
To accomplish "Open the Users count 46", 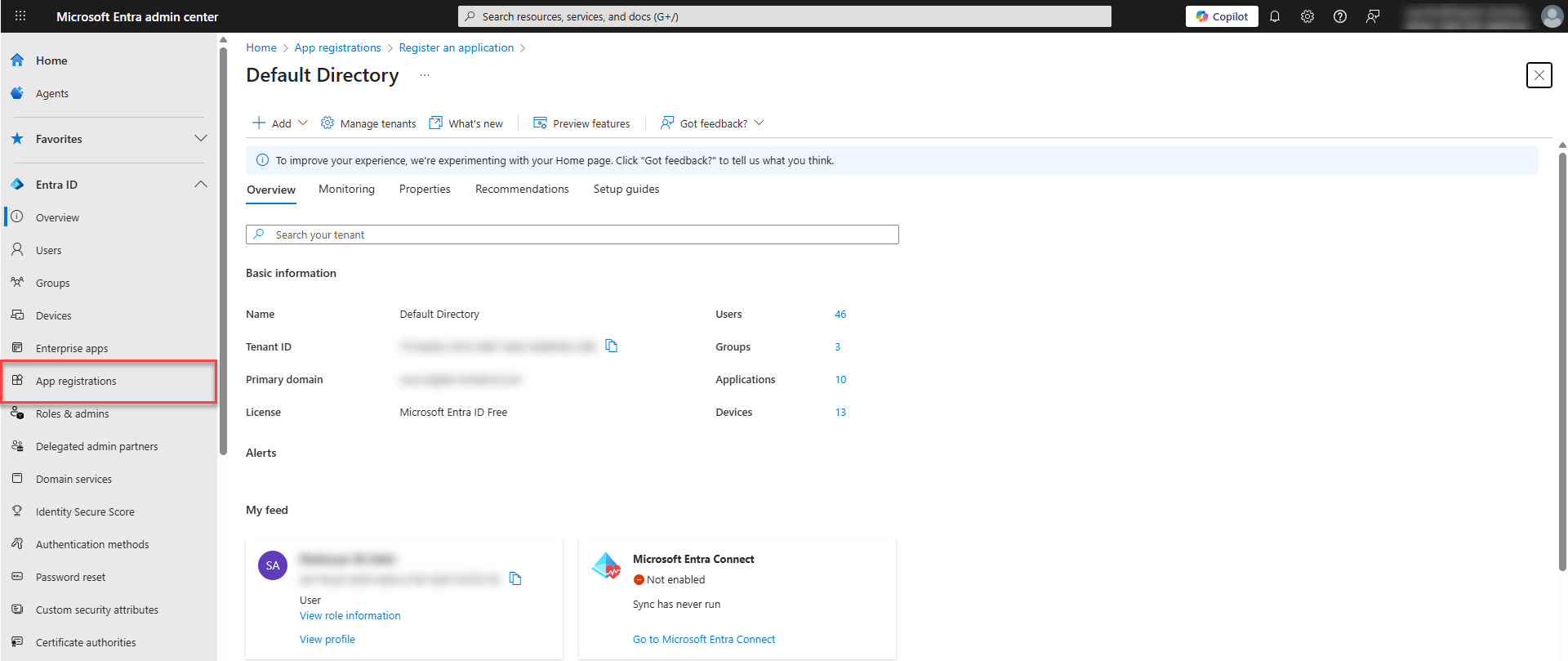I will tap(840, 315).
